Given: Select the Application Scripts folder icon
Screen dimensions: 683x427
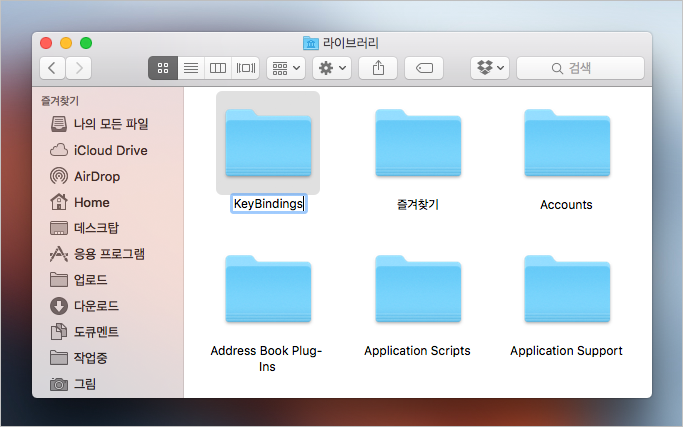Looking at the screenshot, I should tap(418, 289).
